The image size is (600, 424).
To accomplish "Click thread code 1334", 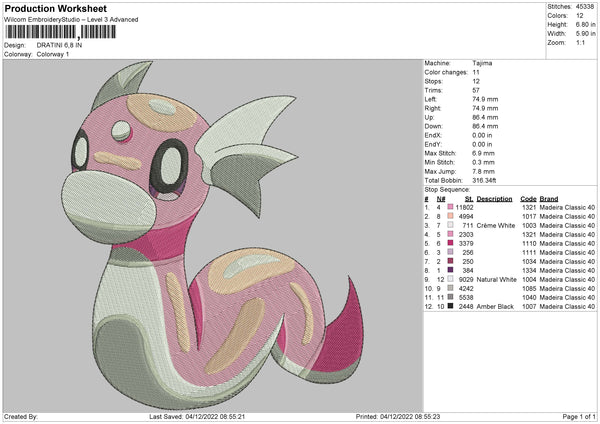I will pos(529,270).
